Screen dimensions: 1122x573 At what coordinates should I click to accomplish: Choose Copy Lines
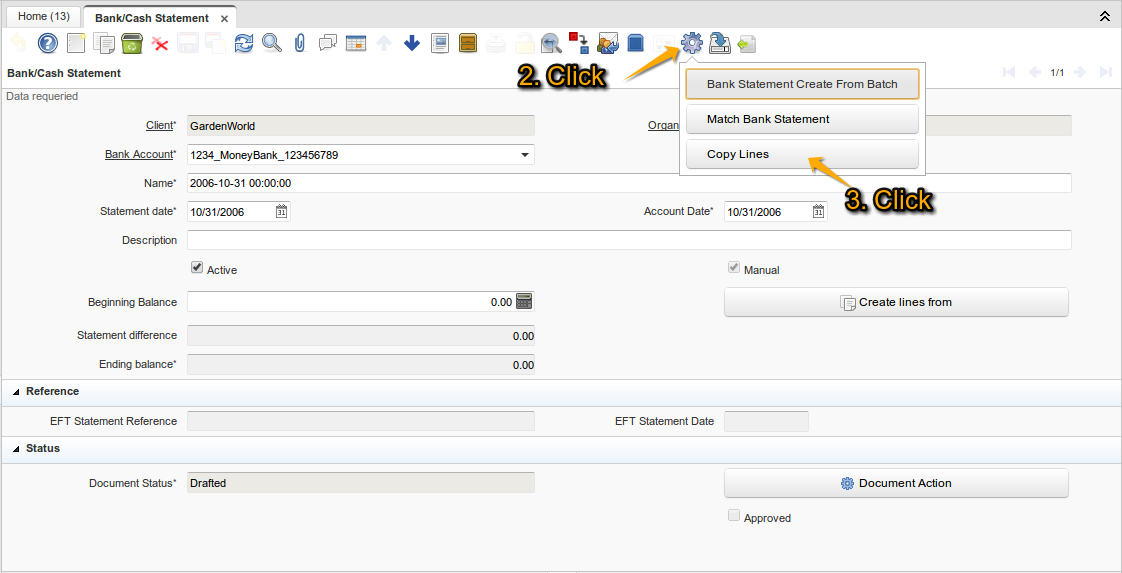click(x=802, y=154)
